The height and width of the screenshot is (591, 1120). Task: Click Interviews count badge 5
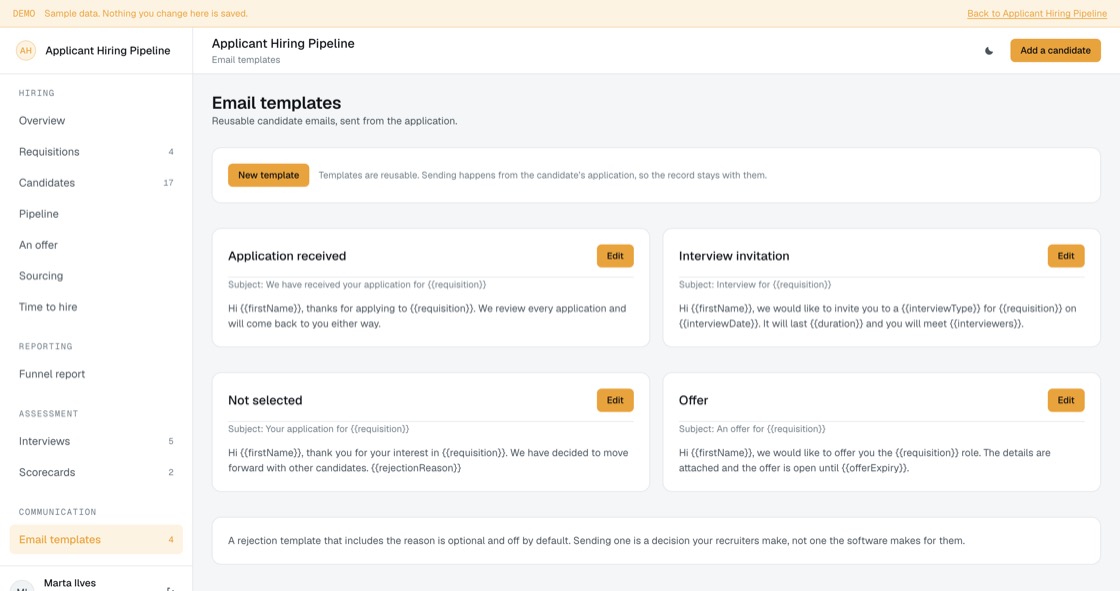coord(171,441)
